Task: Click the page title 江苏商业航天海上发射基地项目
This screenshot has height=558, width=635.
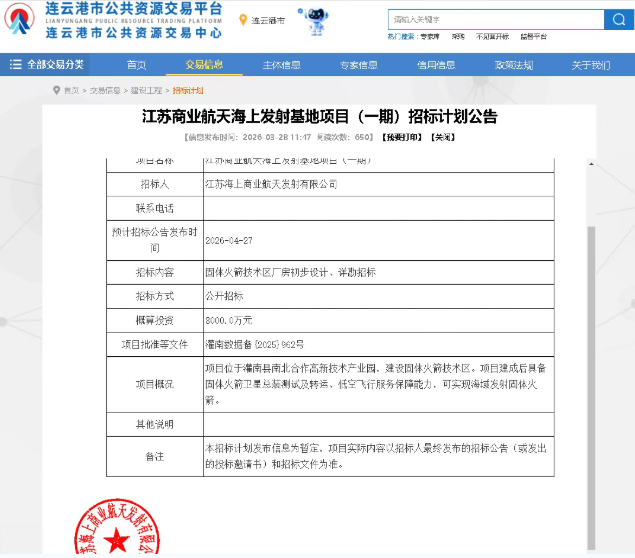Action: click(319, 117)
